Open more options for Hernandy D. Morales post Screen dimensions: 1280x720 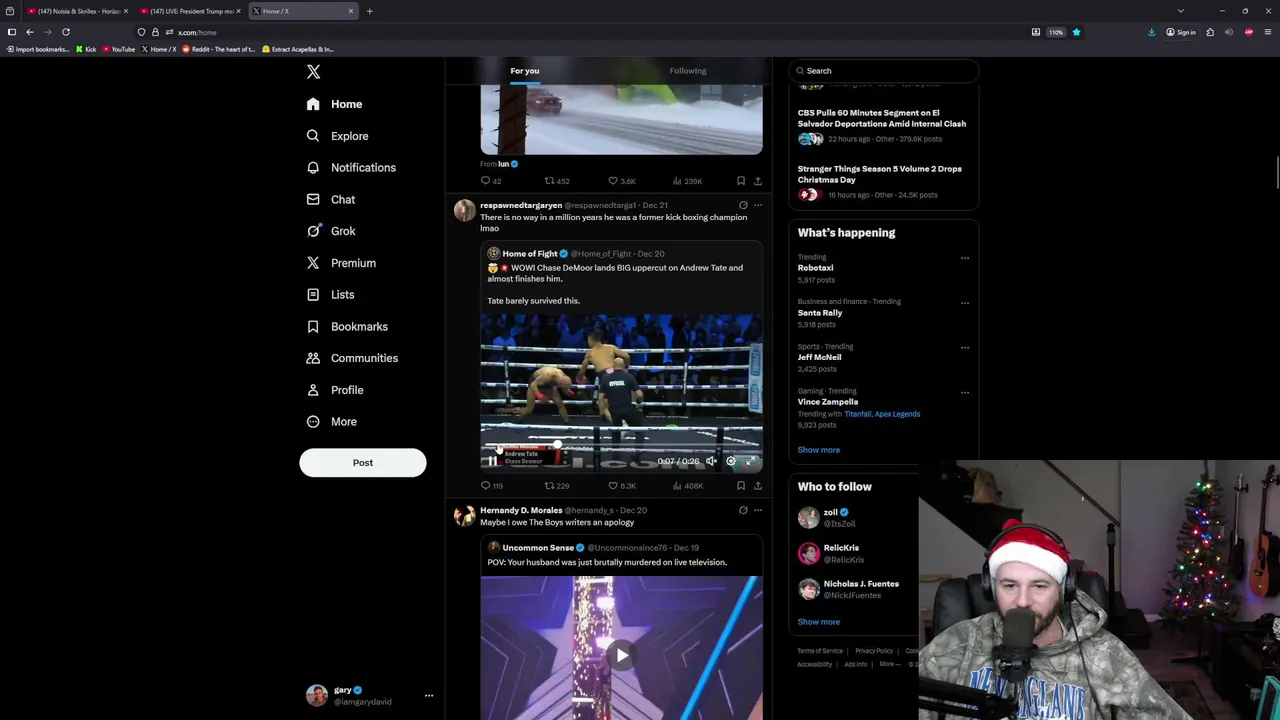(x=758, y=510)
